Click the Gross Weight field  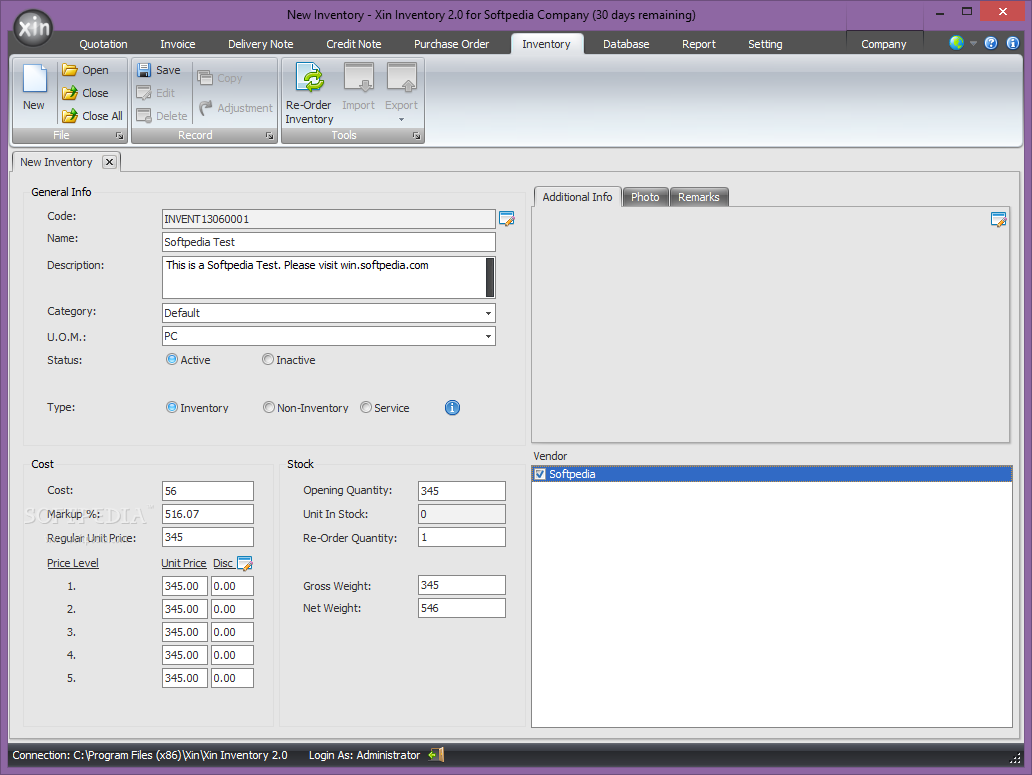coord(461,585)
